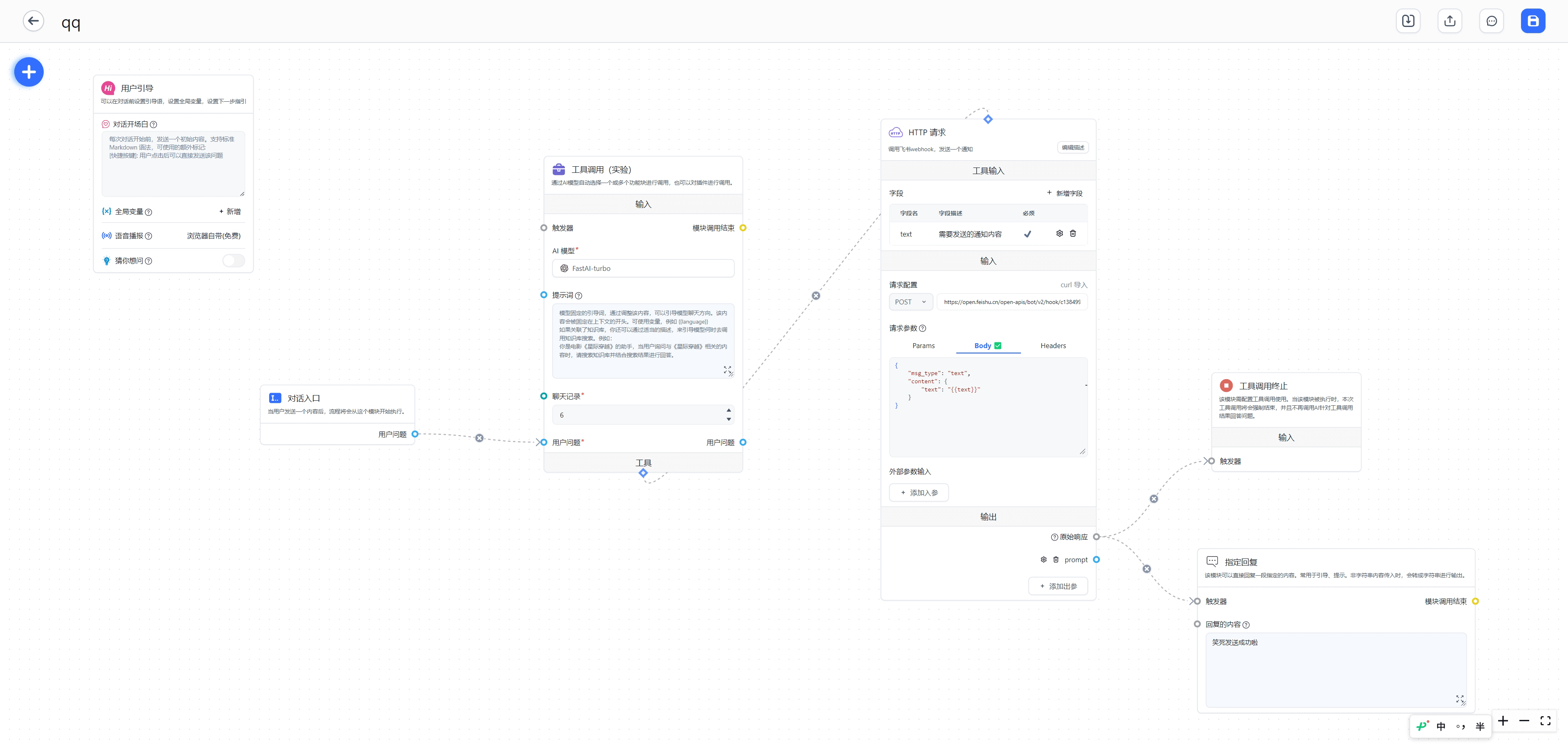This screenshot has width=1568, height=744.
Task: Click fullscreen fit-view icon
Action: pos(1545,721)
